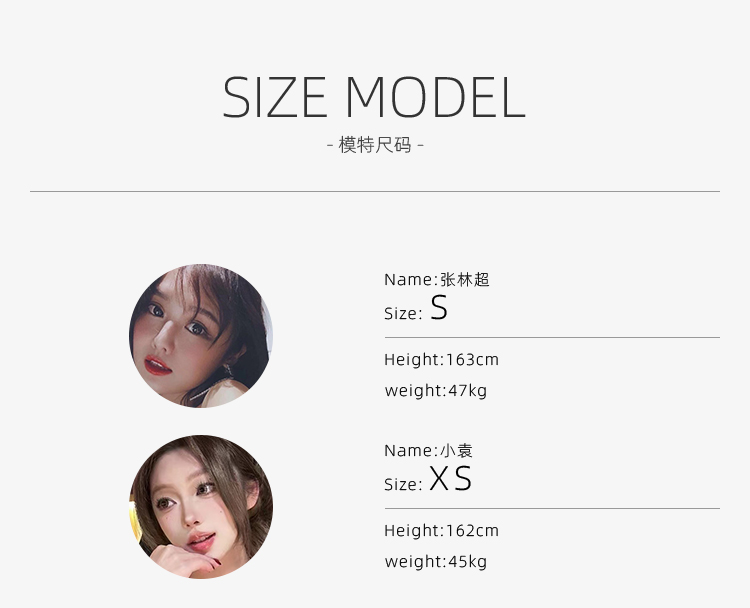Click the SIZE MODEL heading
The image size is (750, 608).
point(374,97)
